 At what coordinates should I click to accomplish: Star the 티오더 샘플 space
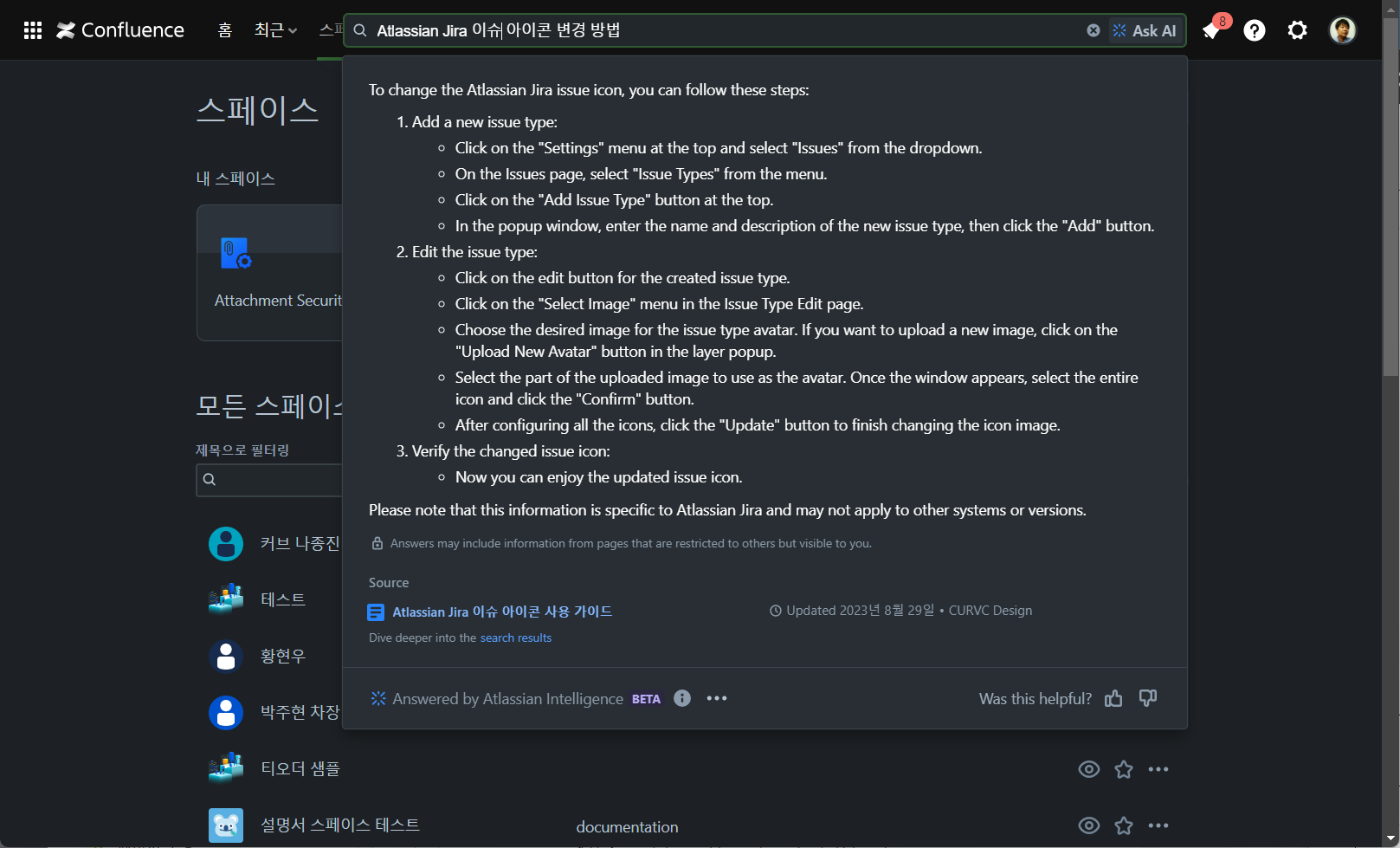[x=1124, y=769]
